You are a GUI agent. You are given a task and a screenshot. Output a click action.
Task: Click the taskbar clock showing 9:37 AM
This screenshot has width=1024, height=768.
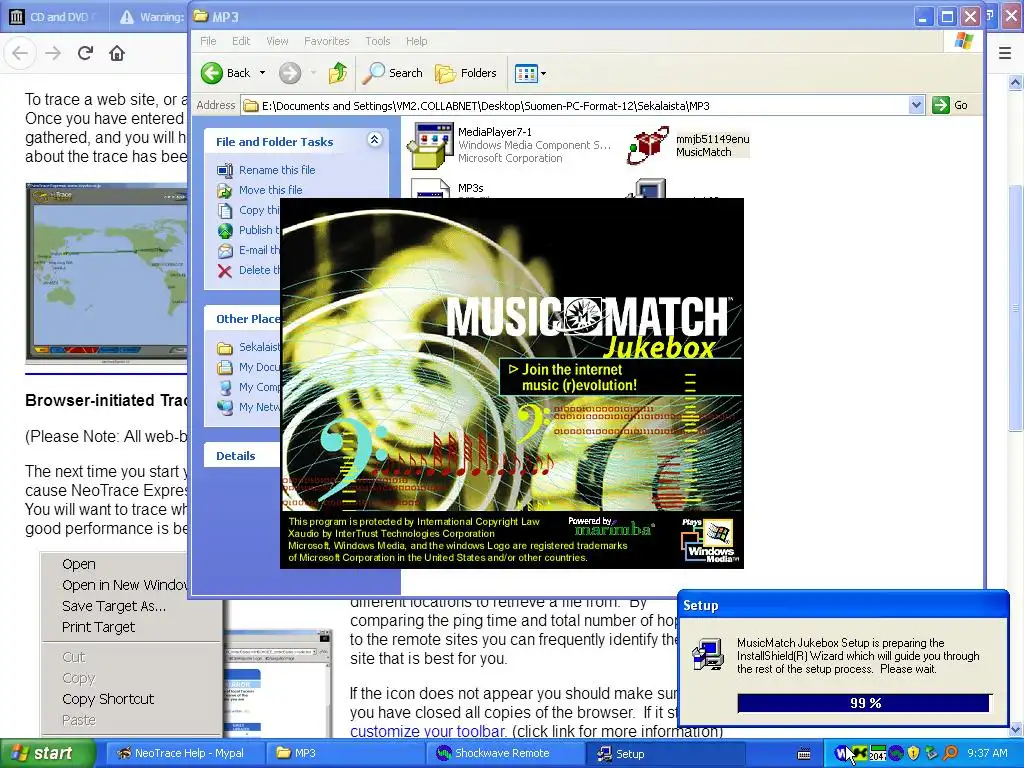coord(987,753)
